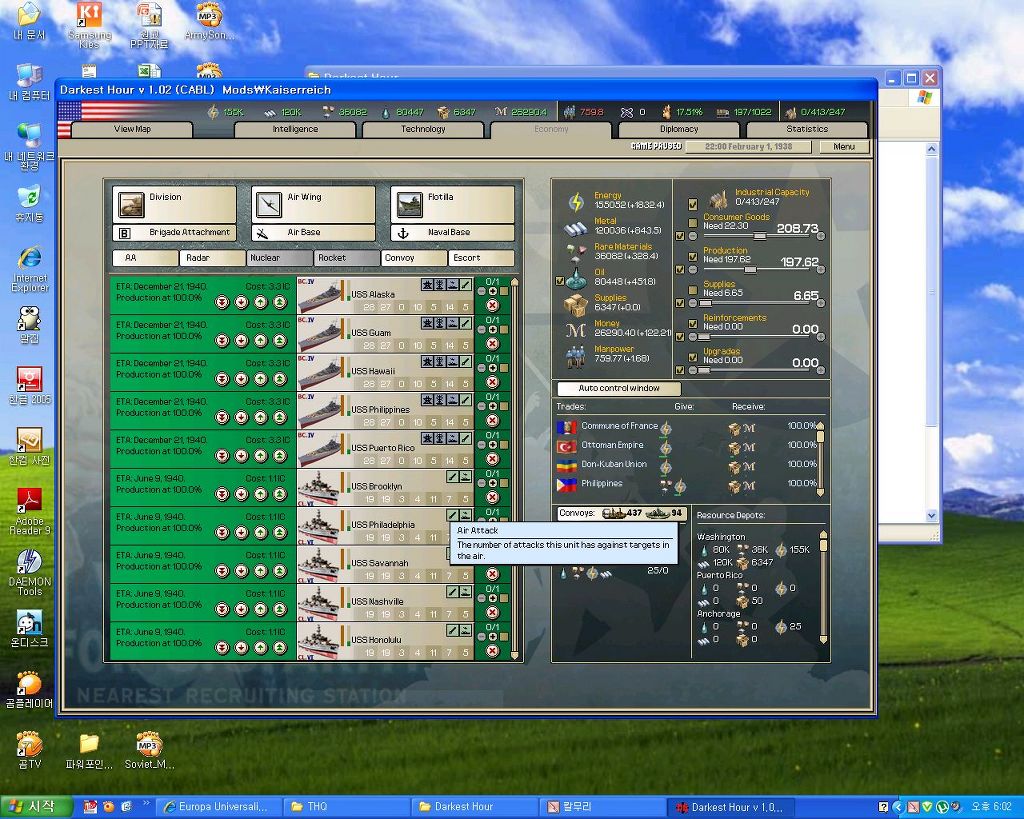This screenshot has height=819, width=1024.
Task: Click the Philippines flag in Trades
Action: (566, 485)
